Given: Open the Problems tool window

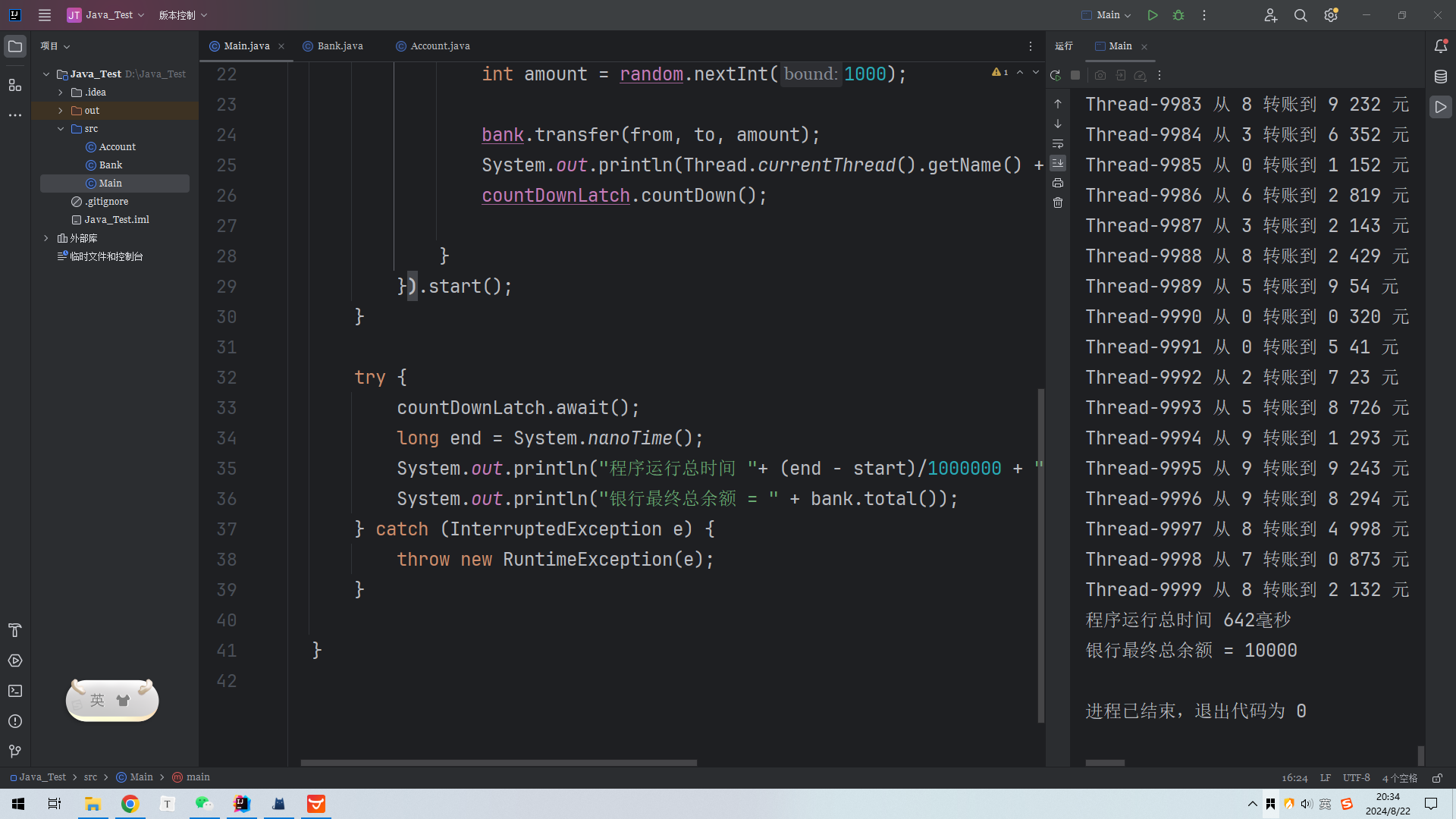Looking at the screenshot, I should tap(15, 721).
